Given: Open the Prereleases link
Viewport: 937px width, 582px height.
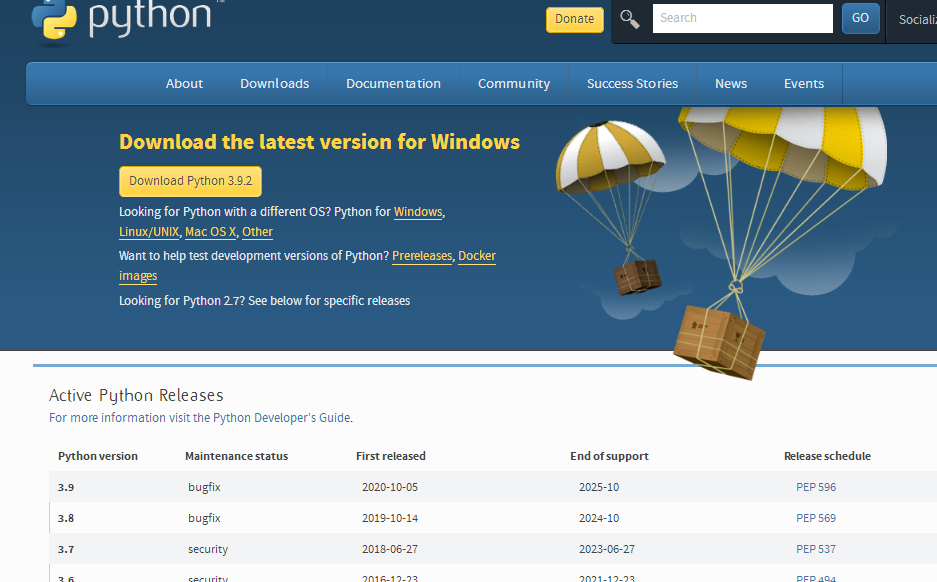Looking at the screenshot, I should click(x=422, y=256).
